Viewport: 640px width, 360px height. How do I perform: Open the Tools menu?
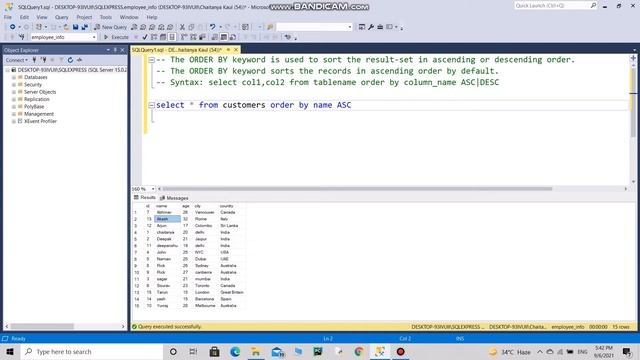(106, 17)
